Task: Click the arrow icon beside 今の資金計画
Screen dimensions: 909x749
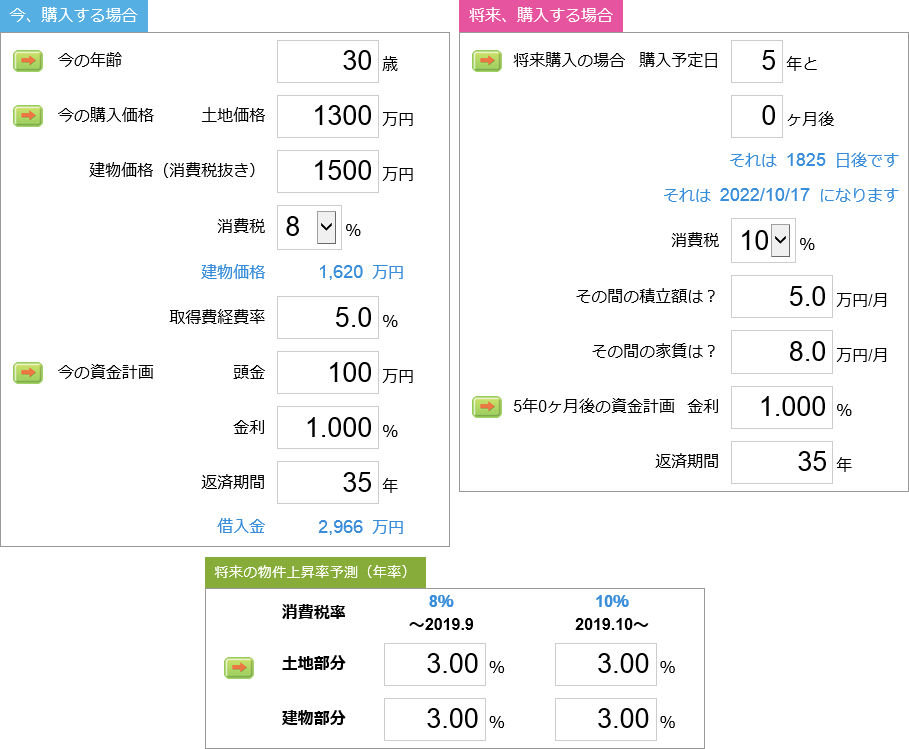Action: tap(27, 373)
